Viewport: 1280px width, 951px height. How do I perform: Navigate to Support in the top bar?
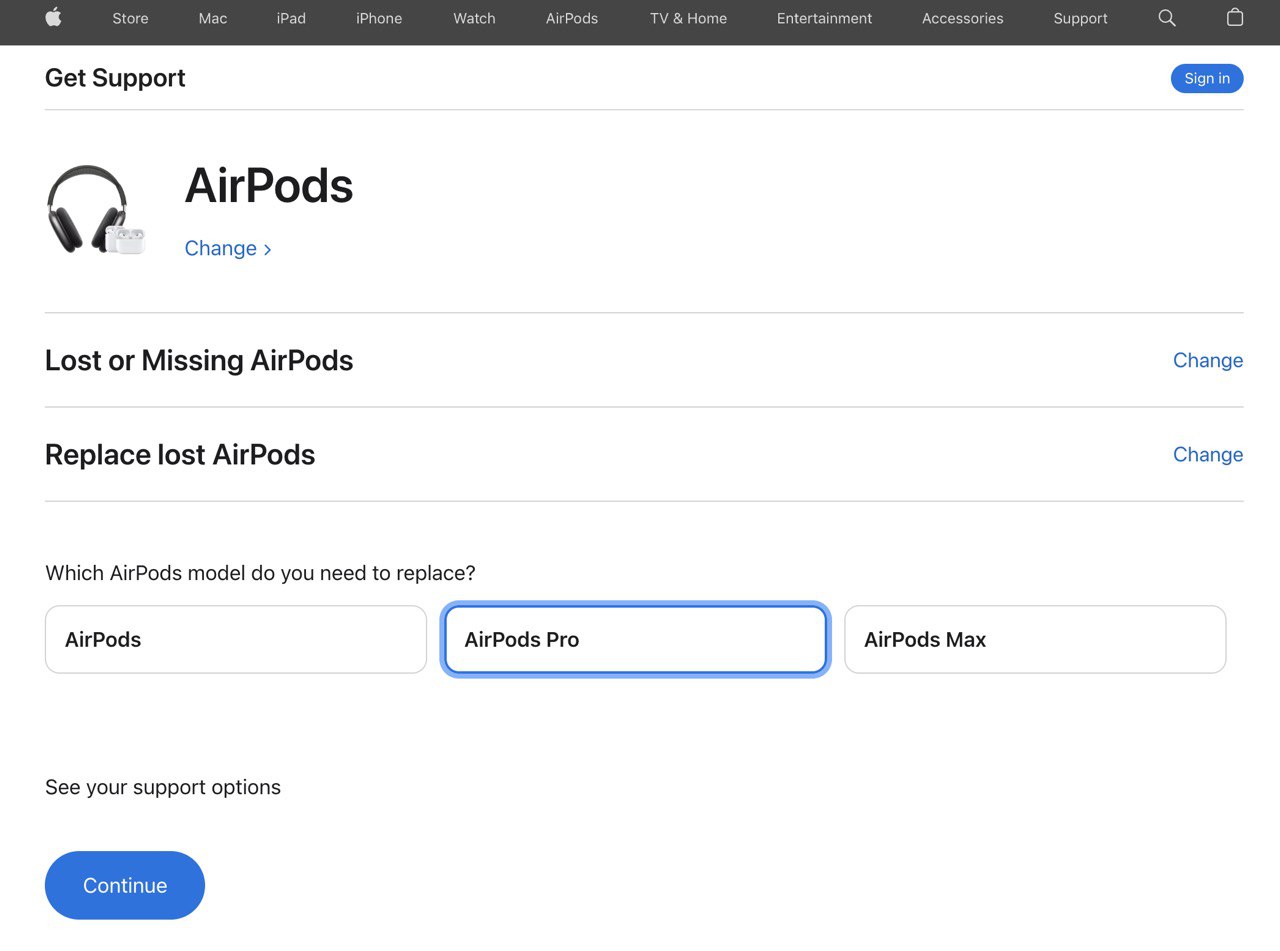1080,18
